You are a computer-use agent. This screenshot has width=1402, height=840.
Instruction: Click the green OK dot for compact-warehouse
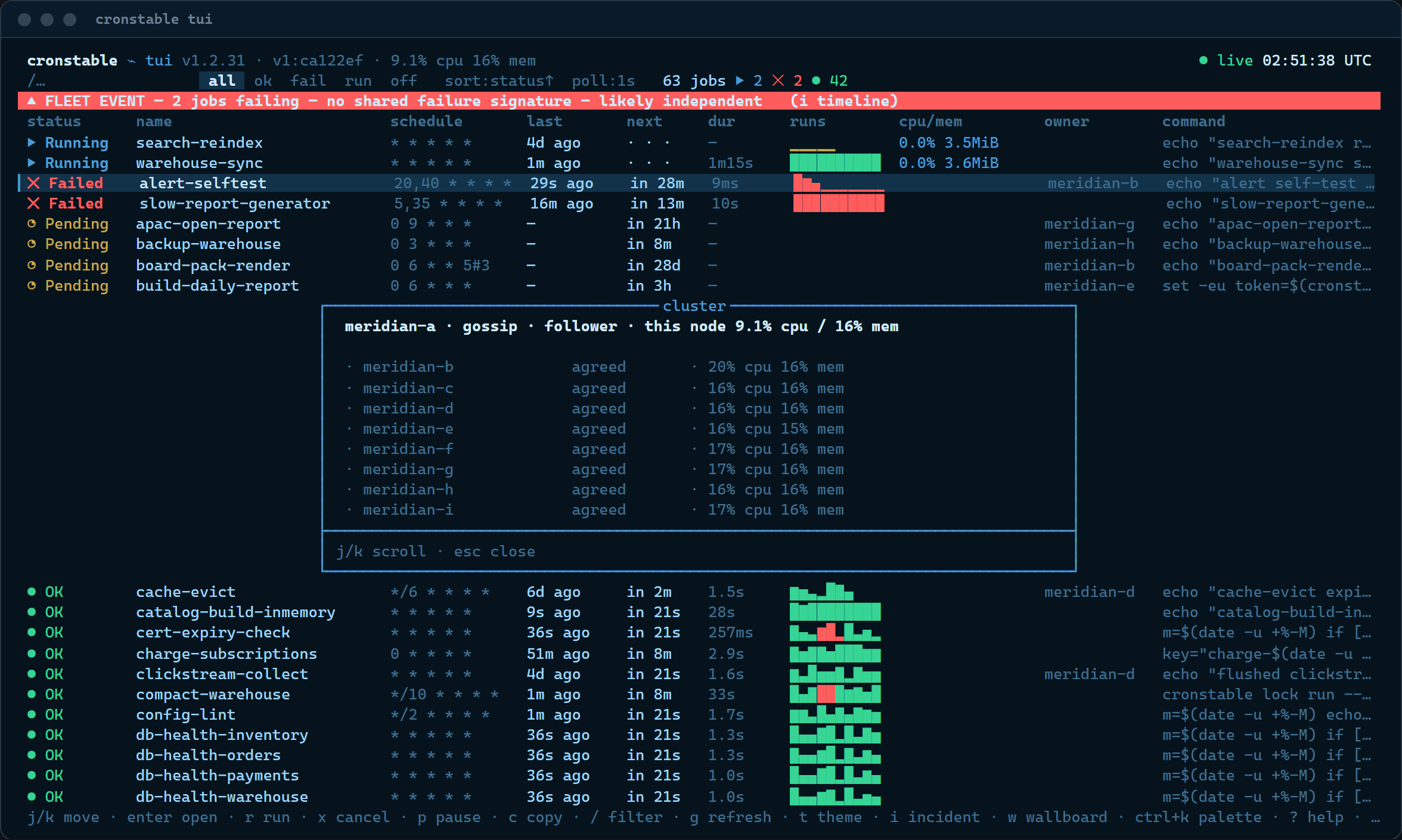point(32,694)
